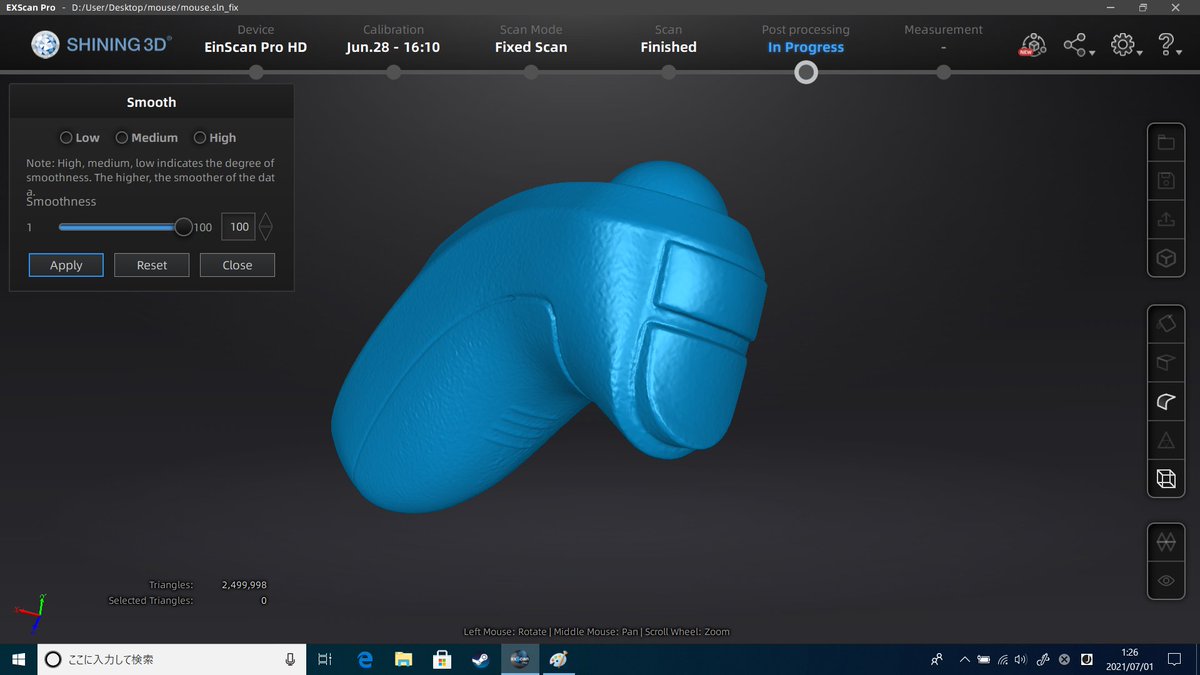Click the export/upload icon in right toolbar
1200x675 pixels.
point(1165,220)
